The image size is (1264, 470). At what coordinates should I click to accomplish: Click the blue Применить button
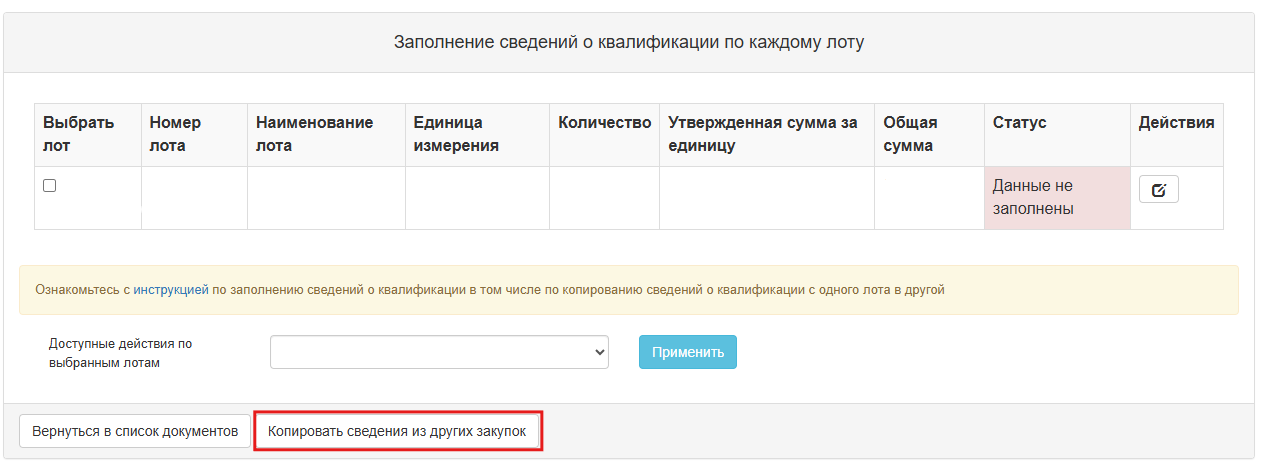(x=688, y=352)
